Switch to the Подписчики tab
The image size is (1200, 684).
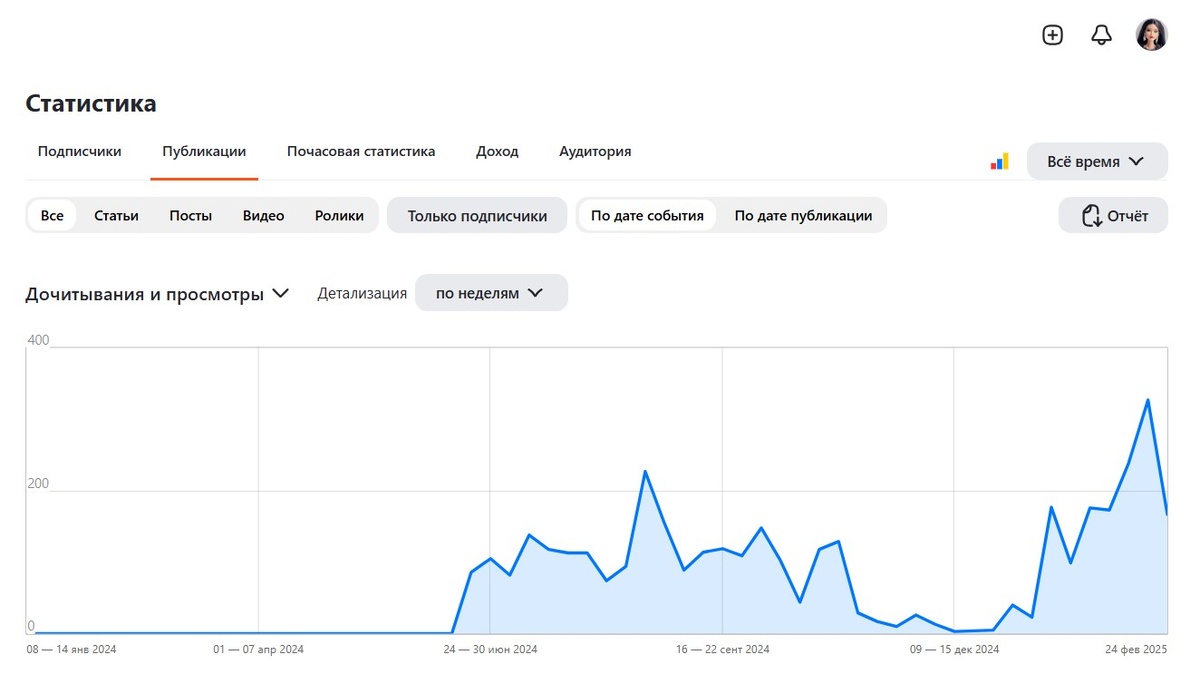[79, 152]
